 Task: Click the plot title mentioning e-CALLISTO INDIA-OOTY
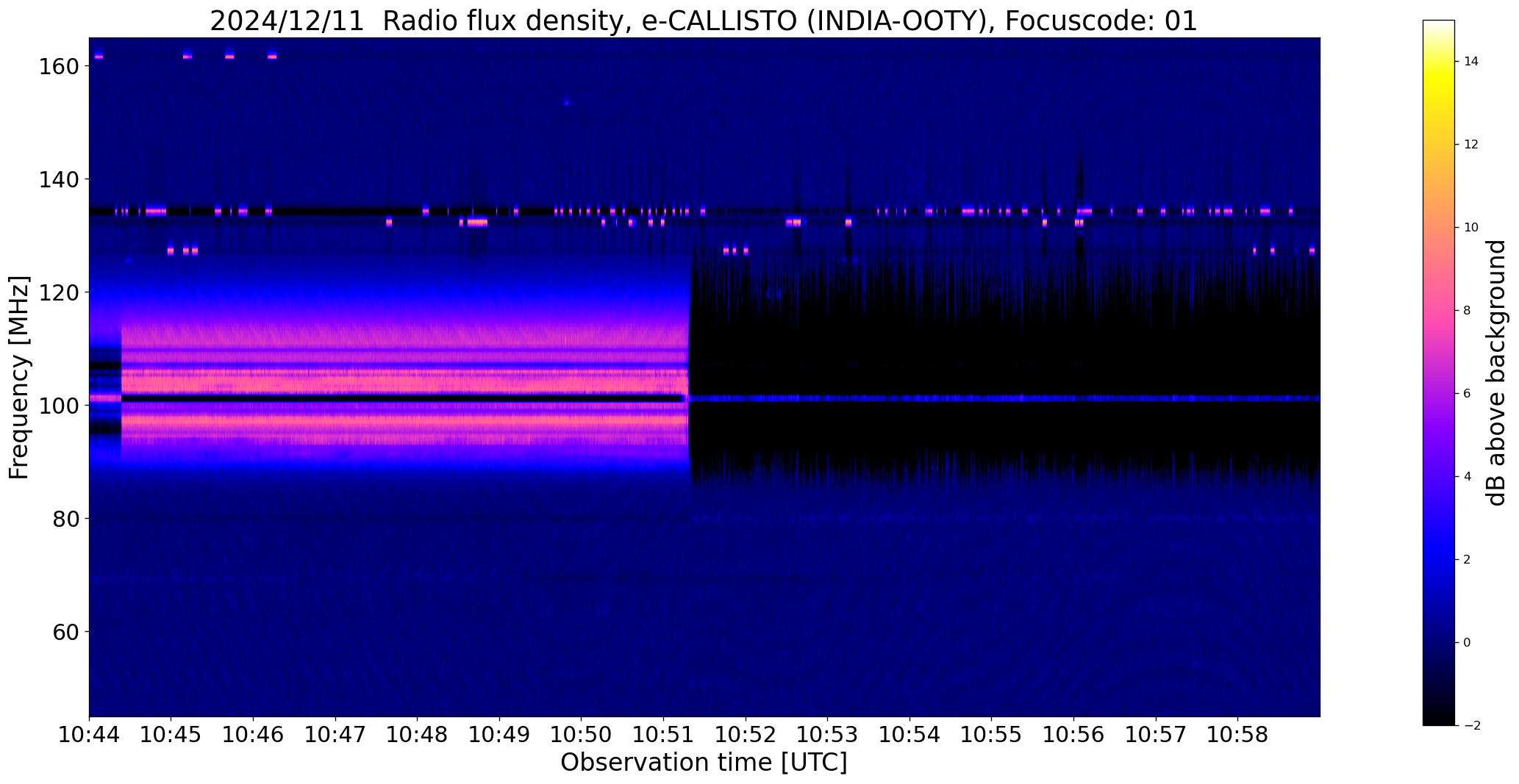tap(704, 21)
